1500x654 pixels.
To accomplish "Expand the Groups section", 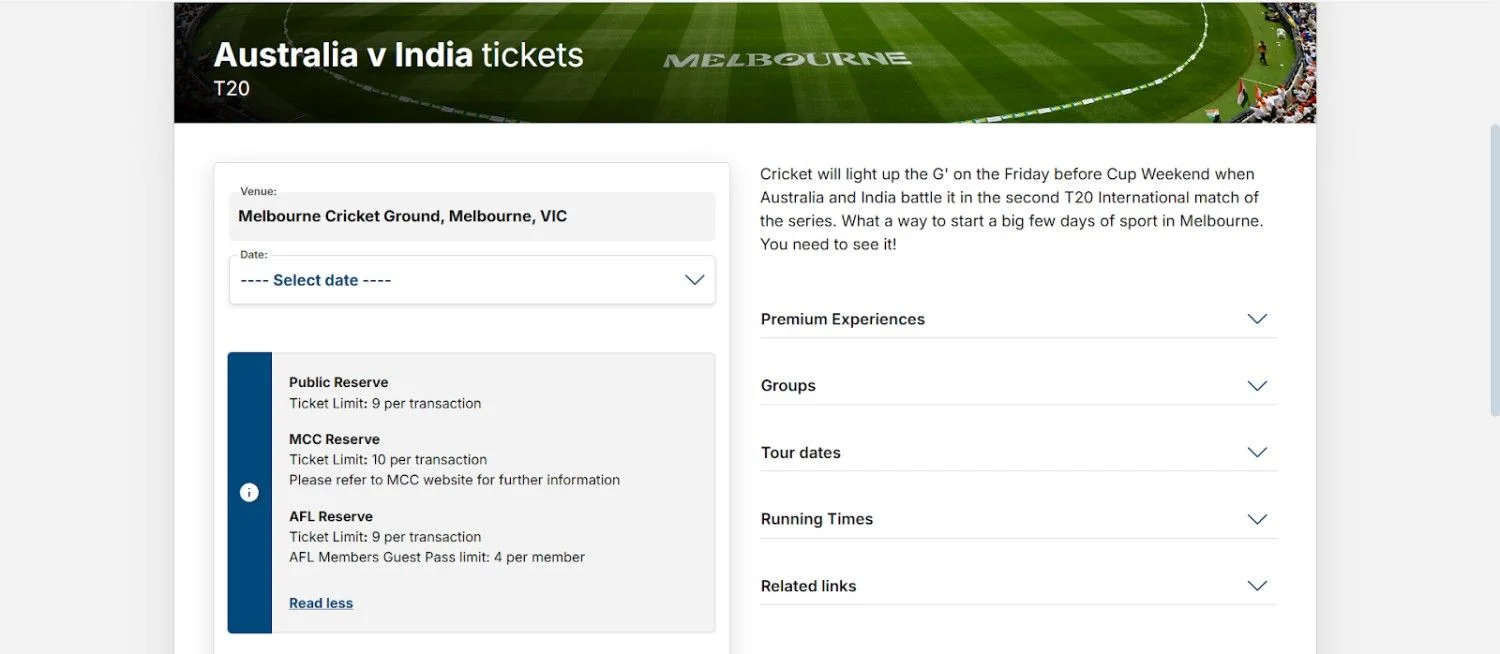I will pyautogui.click(x=788, y=385).
